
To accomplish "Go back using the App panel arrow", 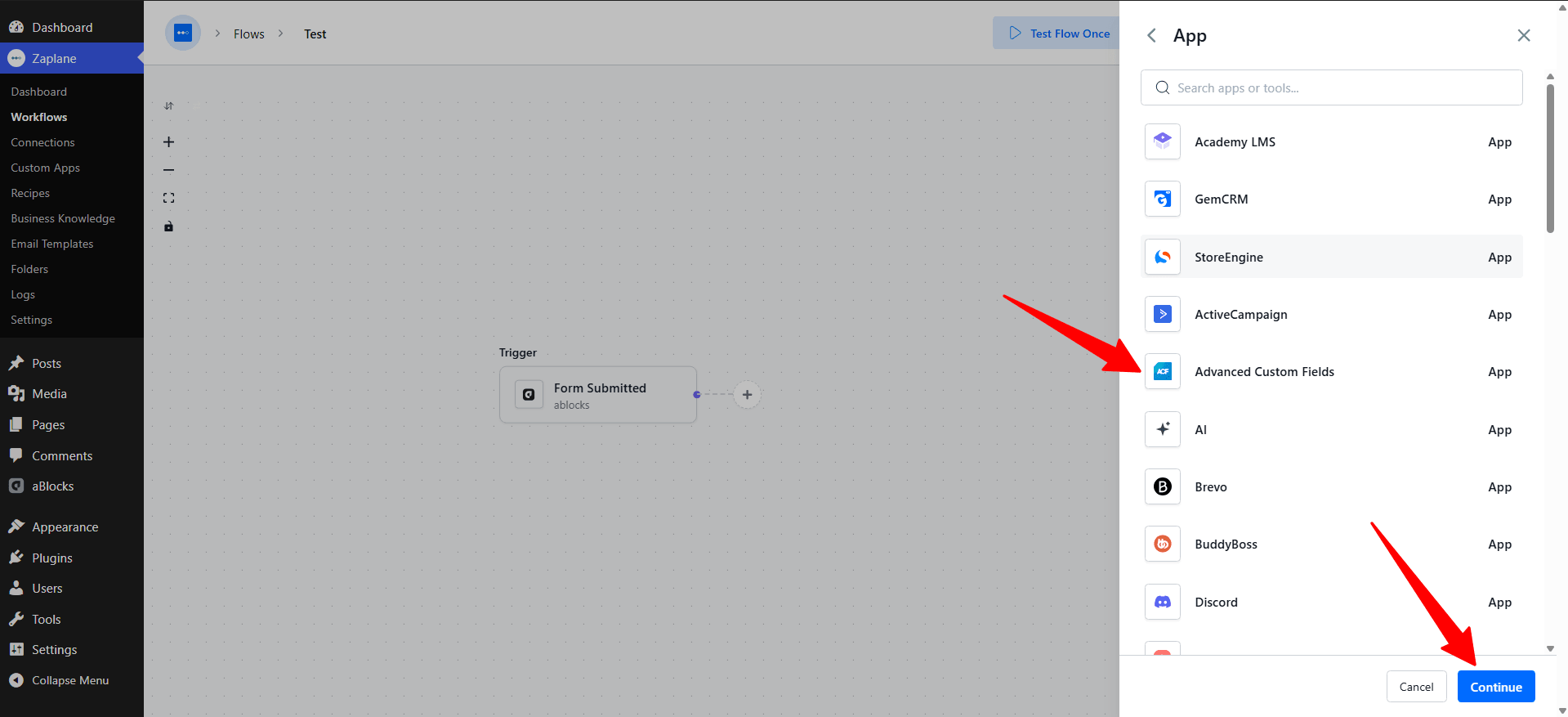I will 1151,35.
